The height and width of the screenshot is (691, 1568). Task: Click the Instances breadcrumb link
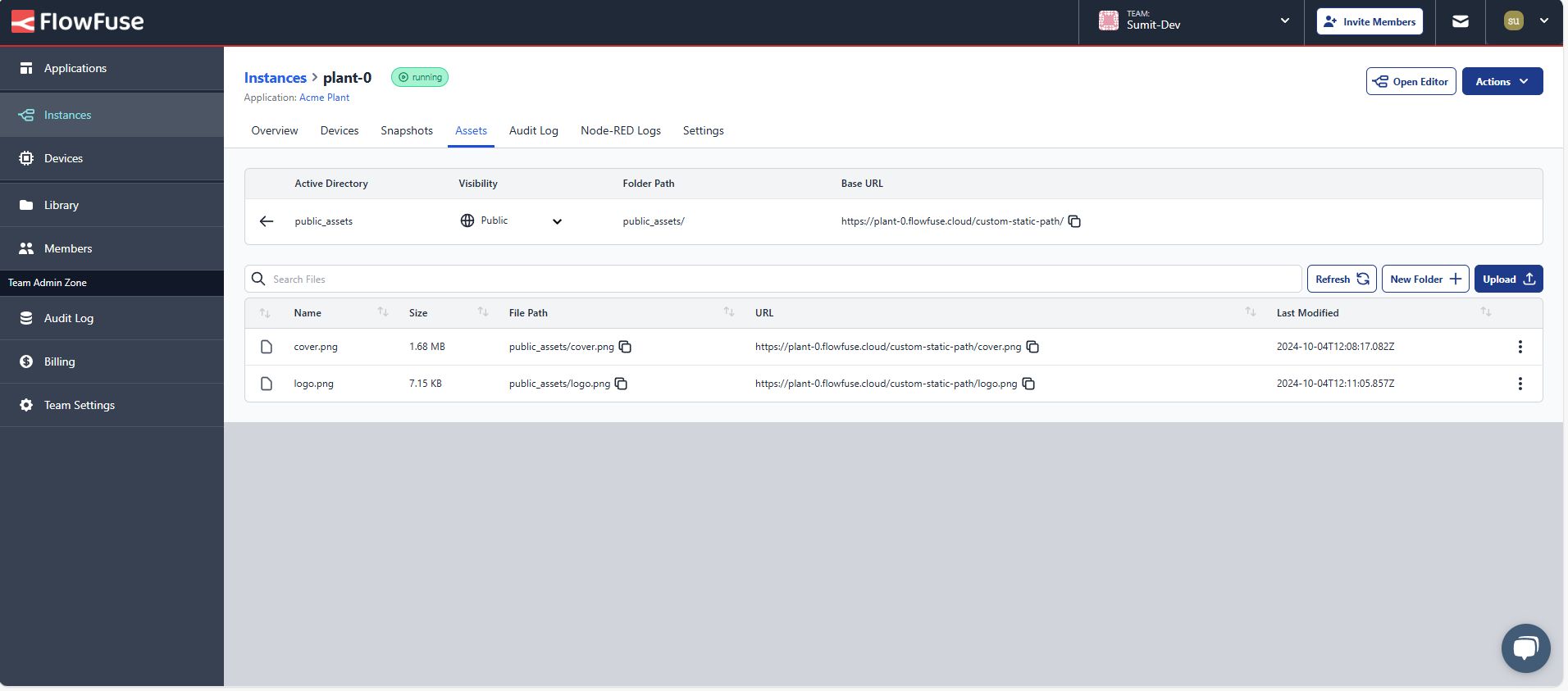point(275,78)
